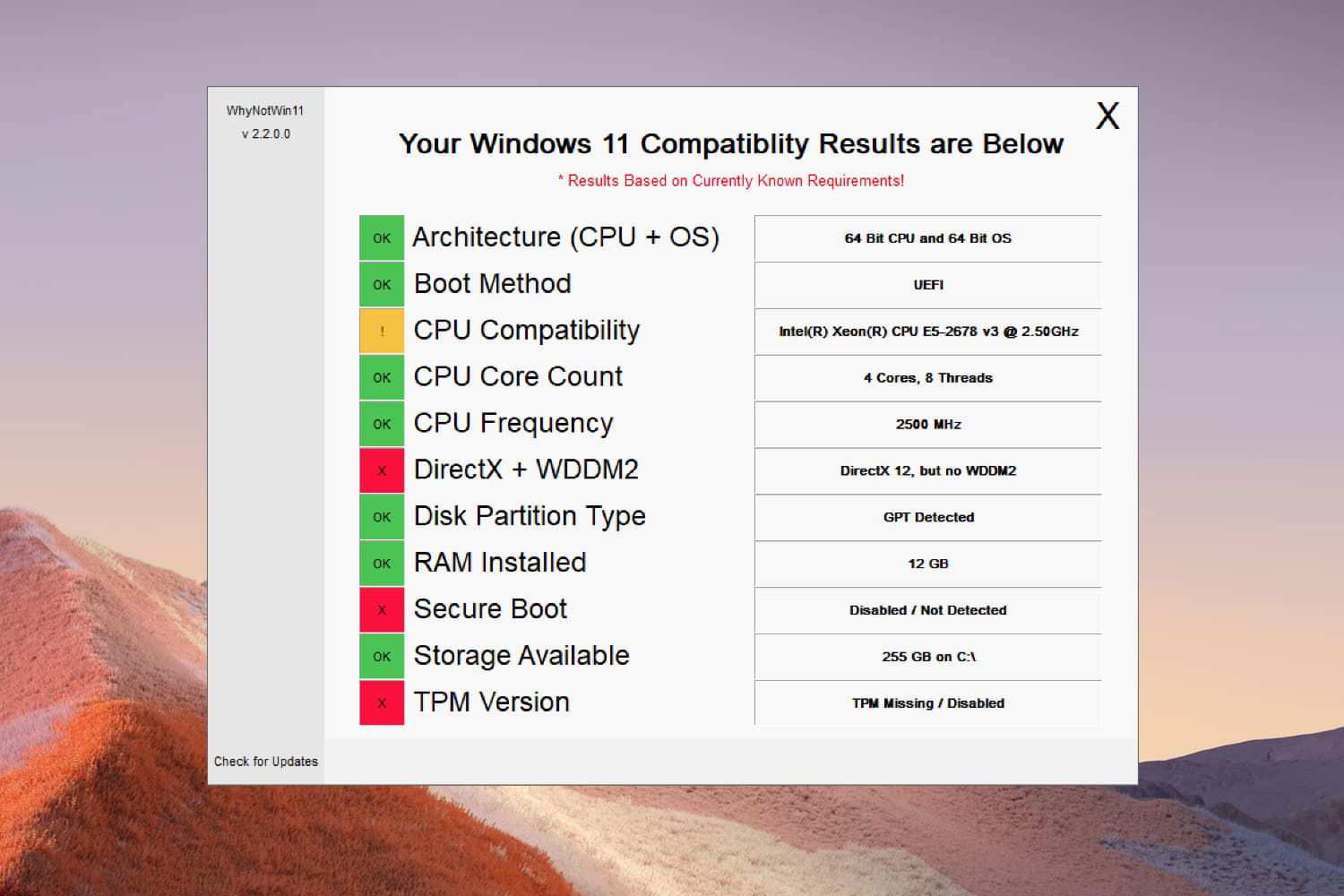The width and height of the screenshot is (1344, 896).
Task: Click the OK badge beside RAM Installed
Action: (x=382, y=564)
